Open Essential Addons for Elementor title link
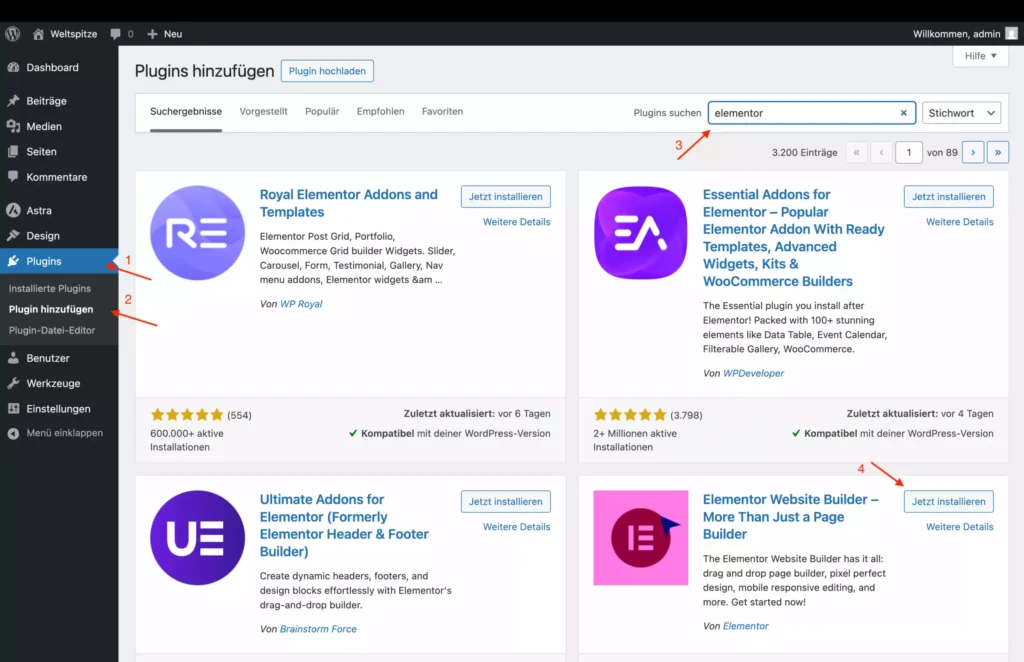This screenshot has width=1024, height=662. (x=793, y=238)
